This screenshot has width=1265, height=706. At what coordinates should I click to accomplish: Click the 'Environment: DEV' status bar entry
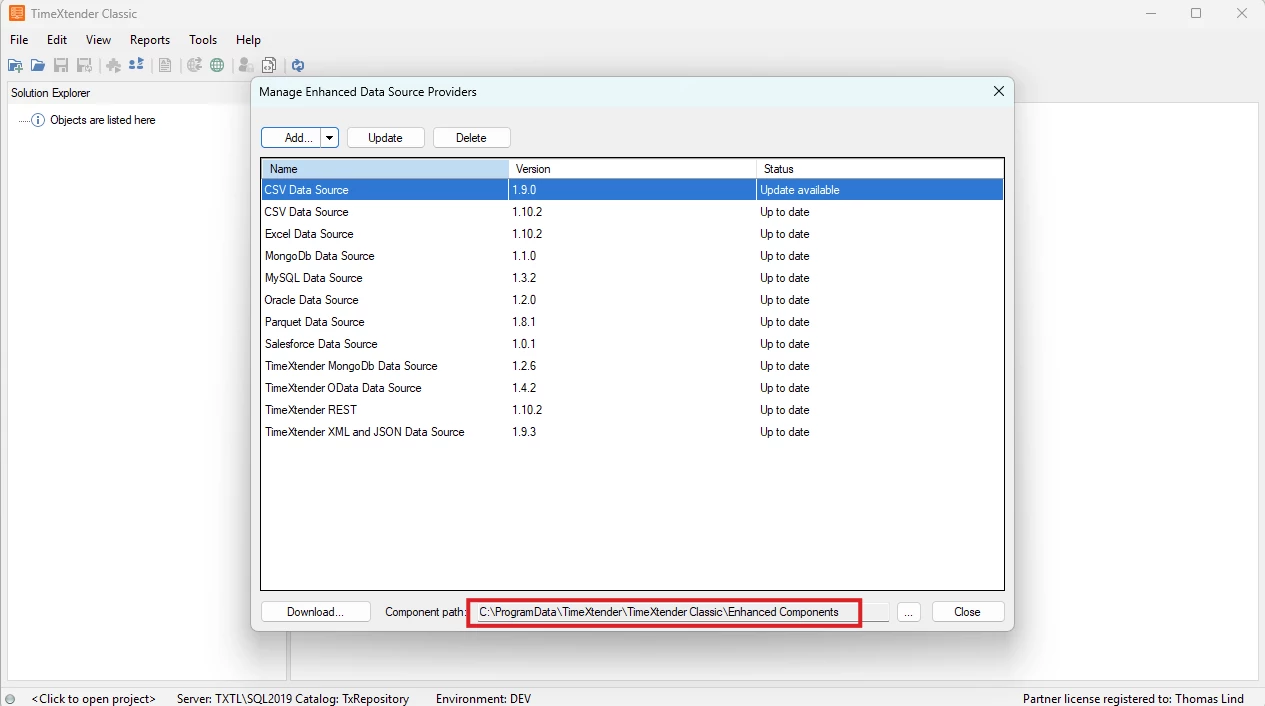click(483, 699)
